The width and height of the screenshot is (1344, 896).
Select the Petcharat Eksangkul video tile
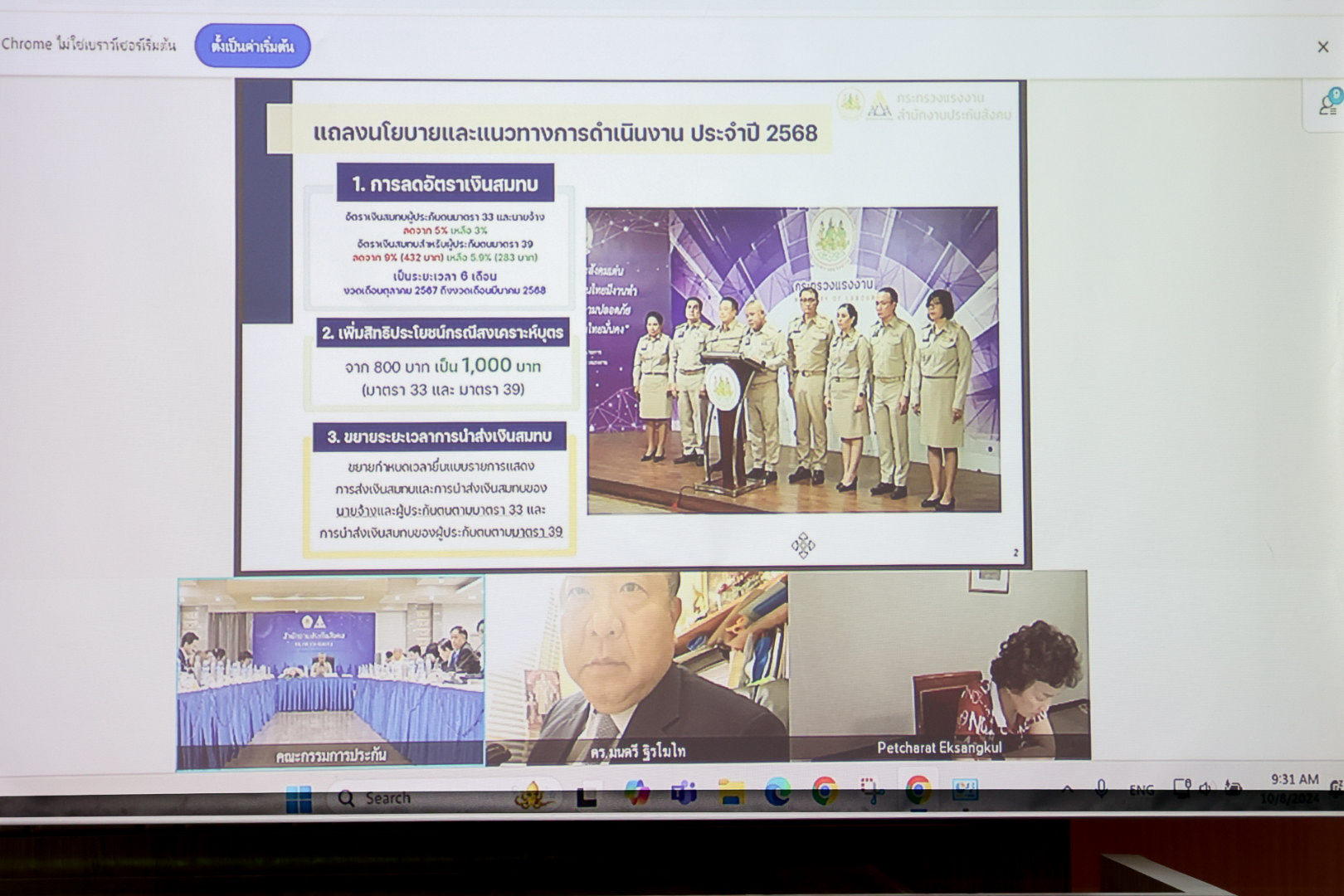point(938,665)
